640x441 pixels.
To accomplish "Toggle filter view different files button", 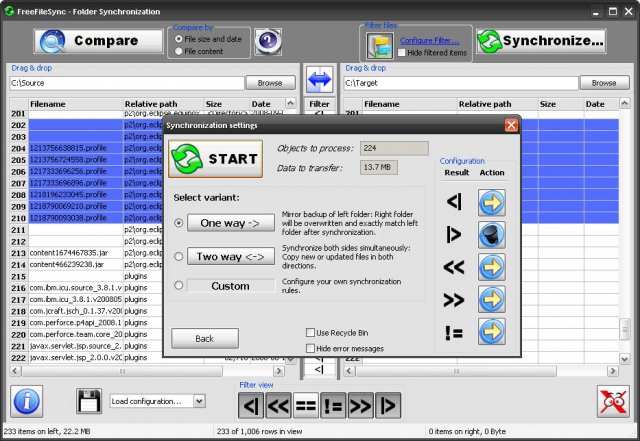I will (333, 405).
